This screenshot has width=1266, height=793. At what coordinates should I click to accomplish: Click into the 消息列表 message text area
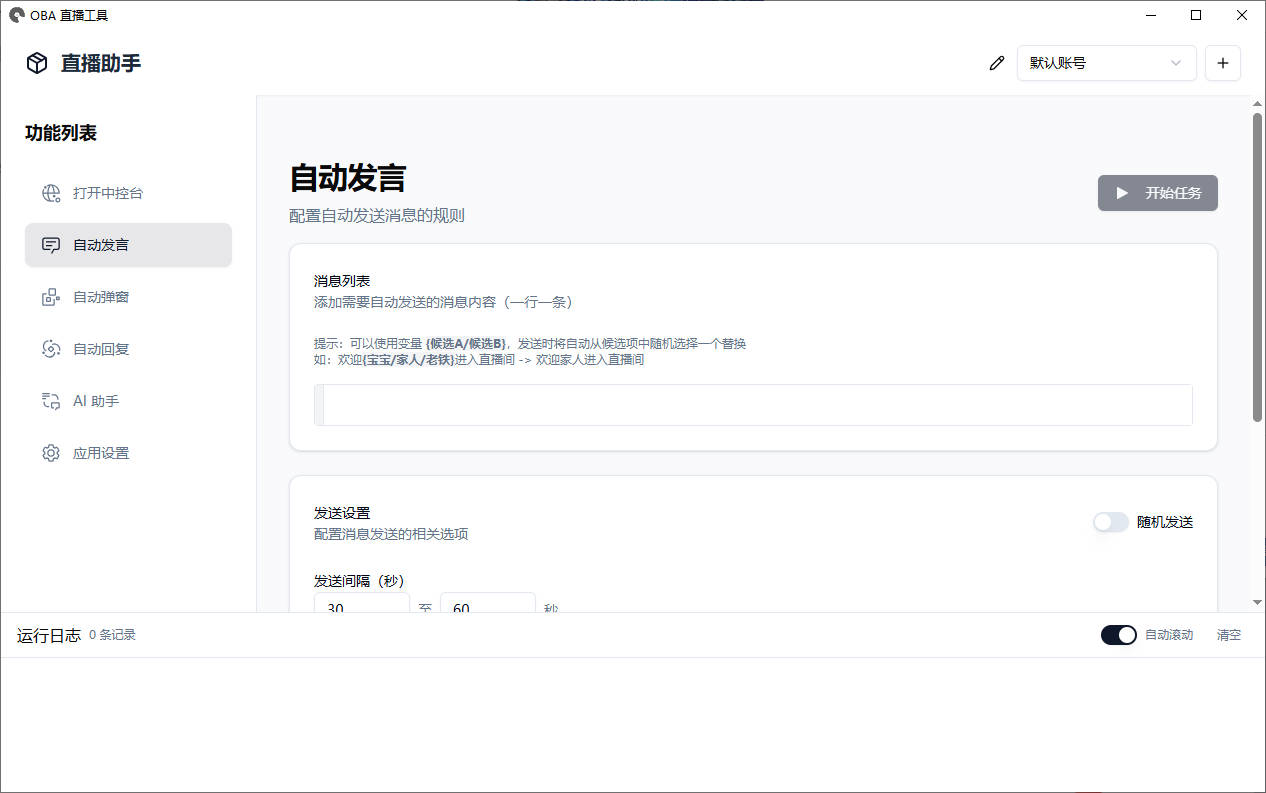tap(753, 405)
